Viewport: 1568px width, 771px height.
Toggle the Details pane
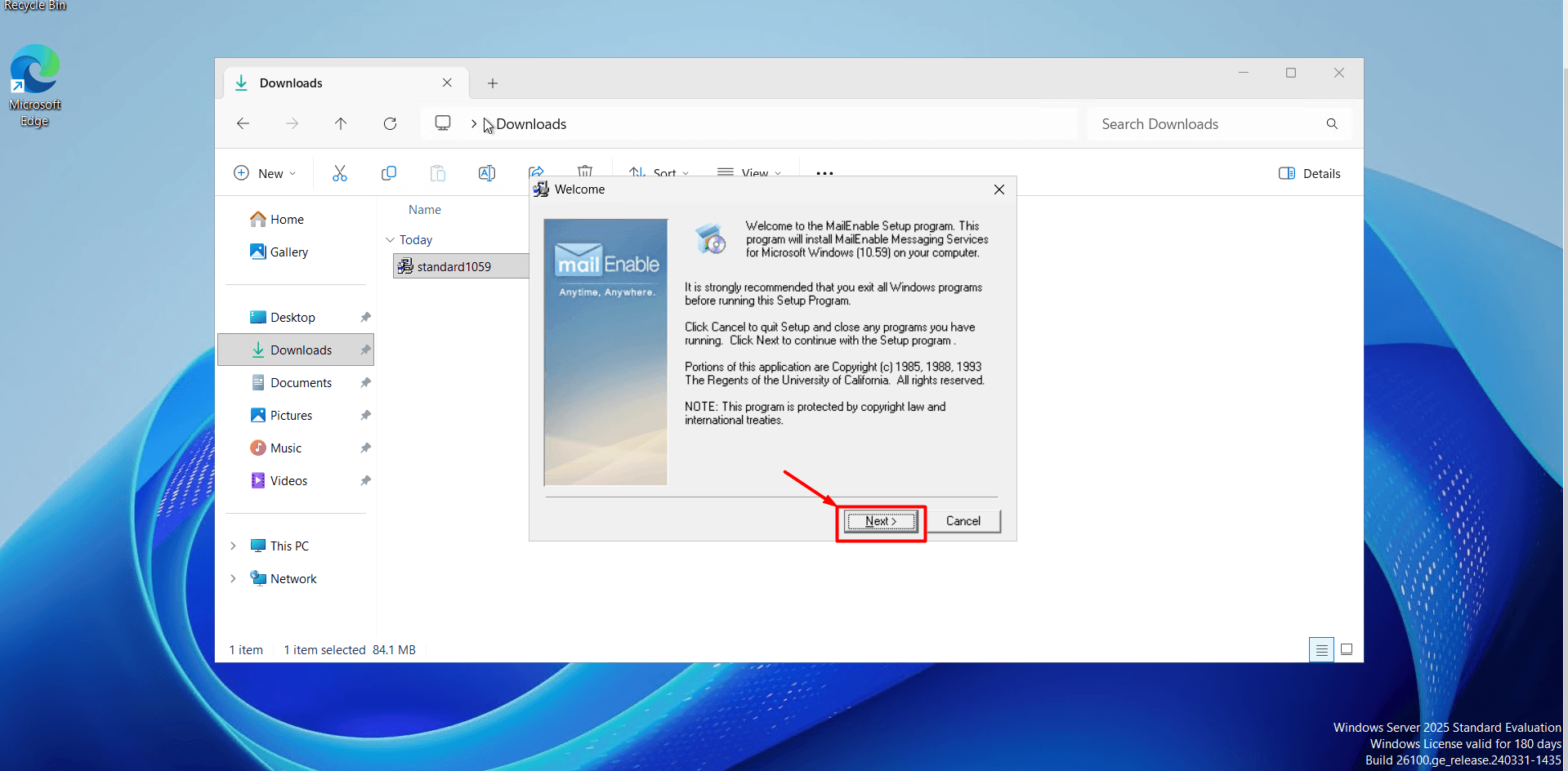point(1309,173)
